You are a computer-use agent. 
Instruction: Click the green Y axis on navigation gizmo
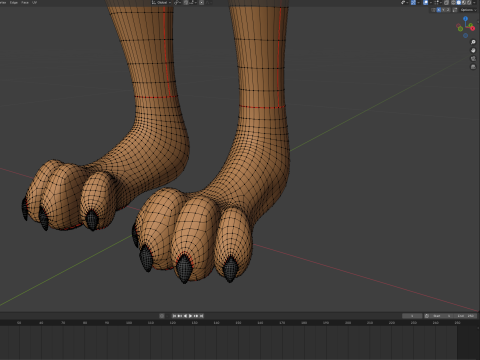coord(471,25)
